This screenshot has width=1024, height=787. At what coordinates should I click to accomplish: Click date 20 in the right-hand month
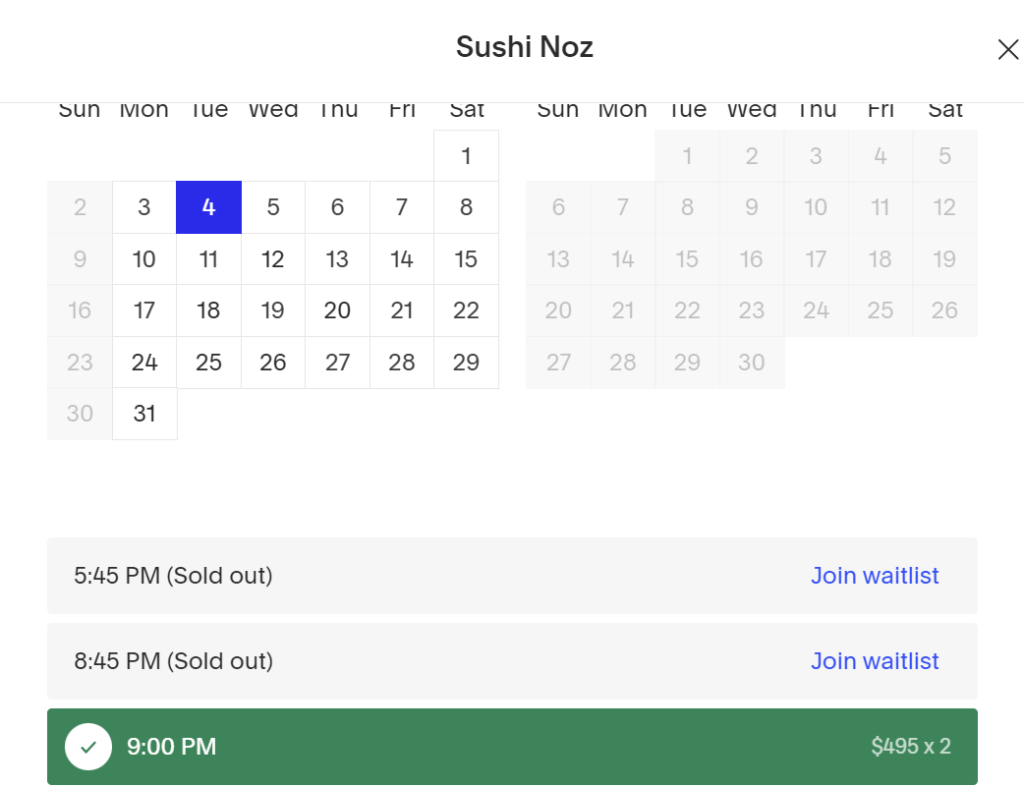558,310
